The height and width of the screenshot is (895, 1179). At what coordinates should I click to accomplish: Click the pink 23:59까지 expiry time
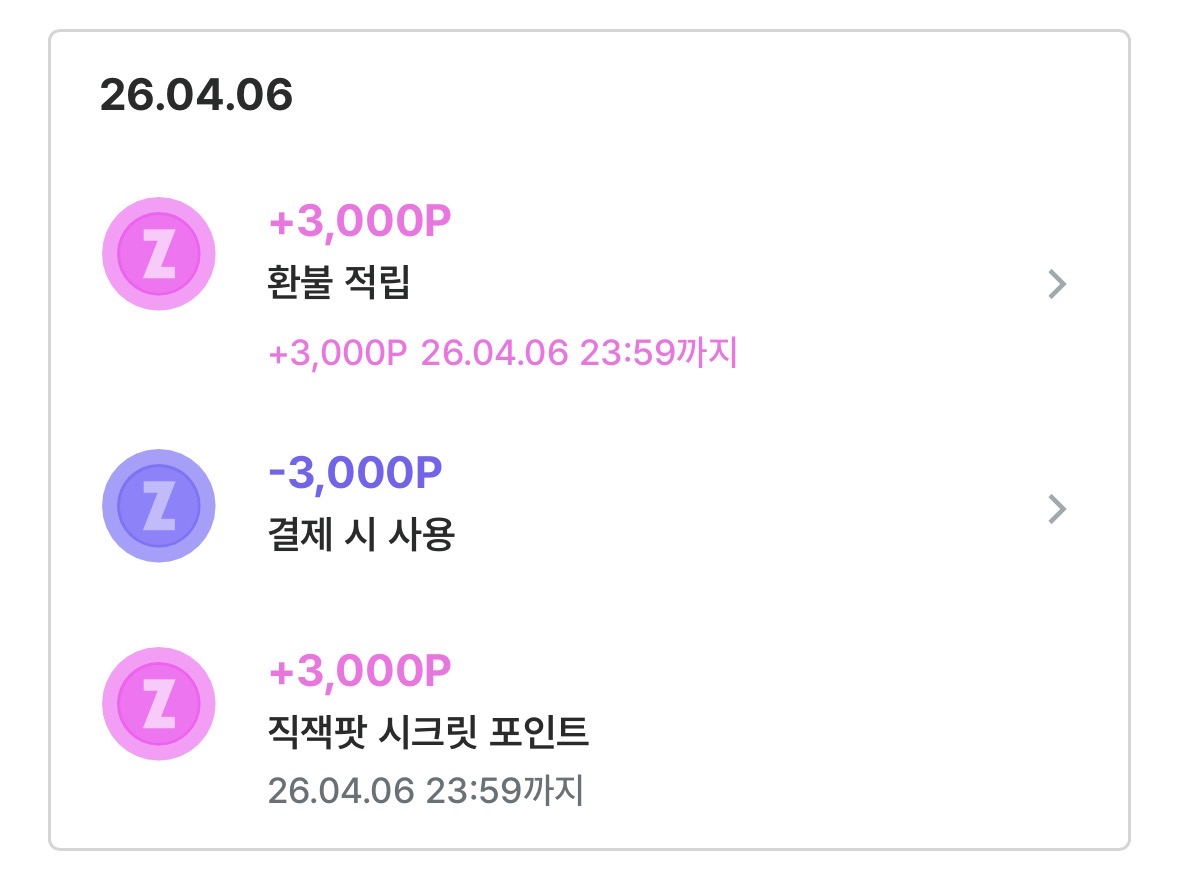click(x=658, y=353)
